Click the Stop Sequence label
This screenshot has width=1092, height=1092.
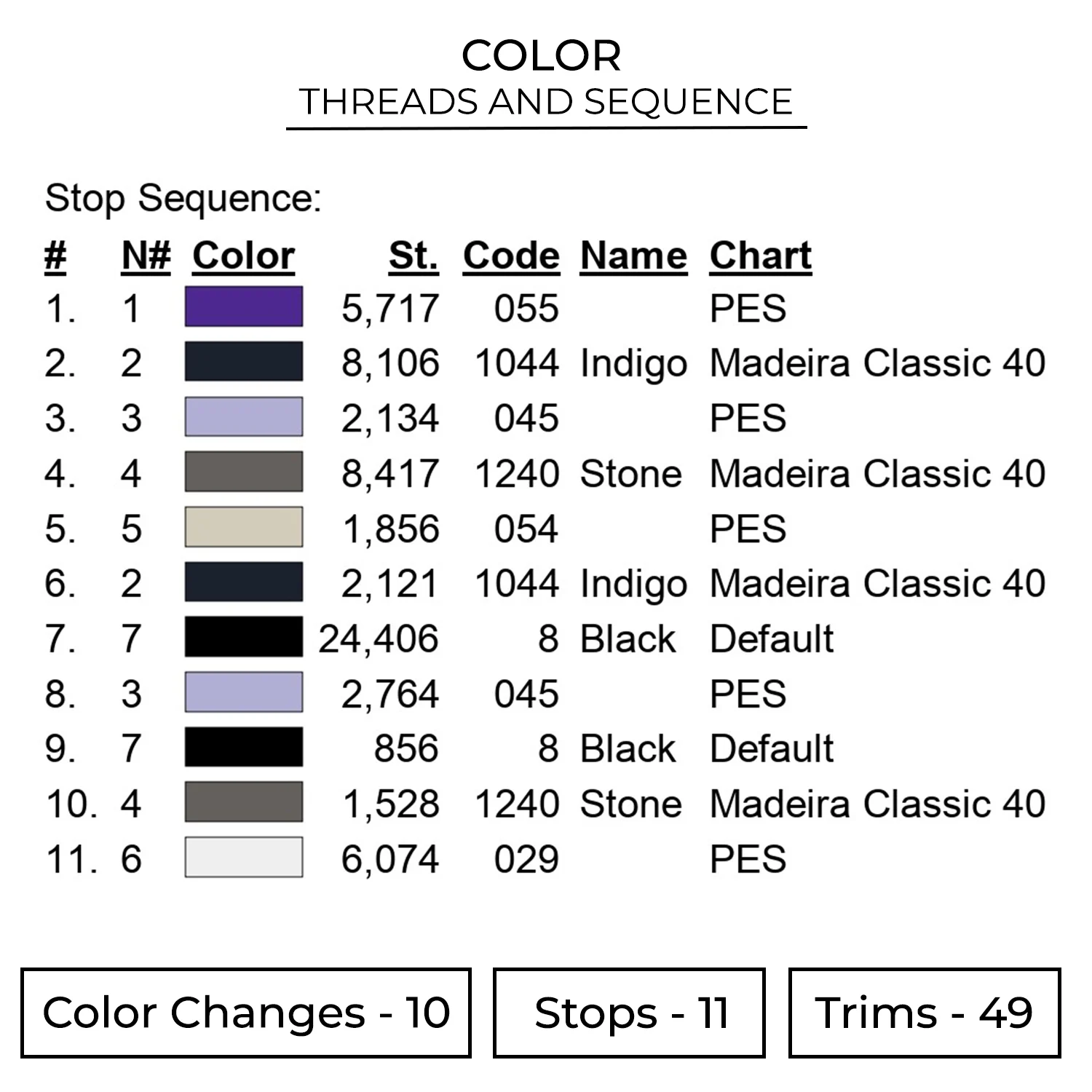[x=183, y=198]
